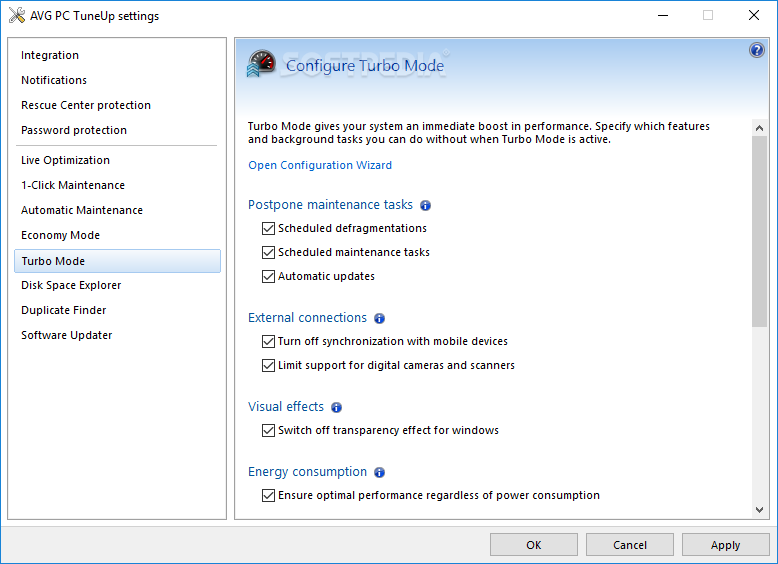Click the help question mark icon
Image resolution: width=778 pixels, height=564 pixels.
[757, 50]
